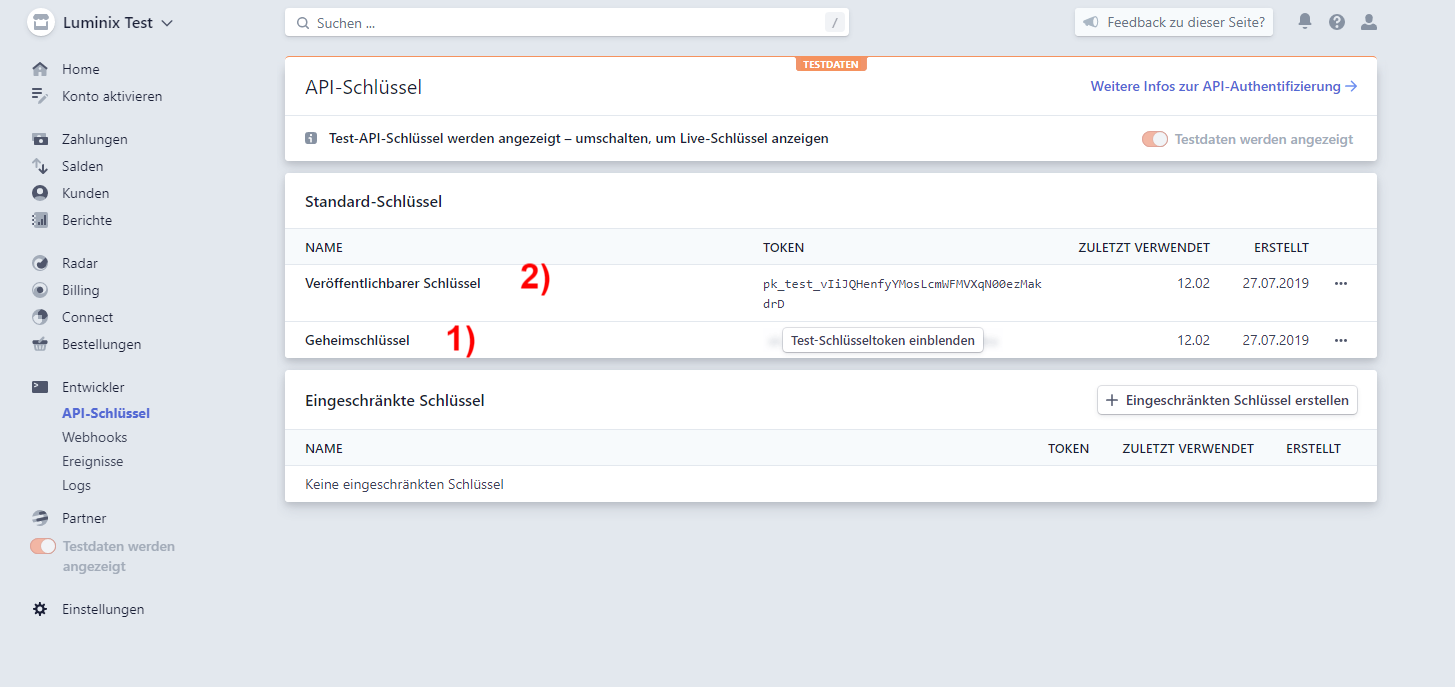Open Ereignisse in the sidebar

click(x=92, y=461)
